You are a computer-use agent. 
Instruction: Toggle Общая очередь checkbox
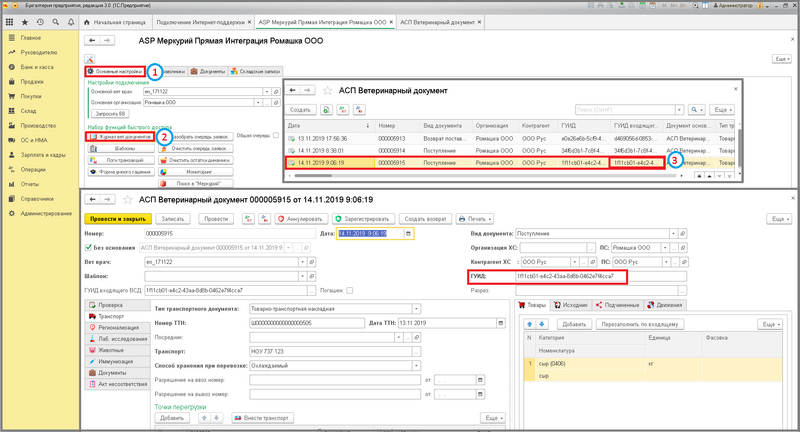tap(276, 136)
